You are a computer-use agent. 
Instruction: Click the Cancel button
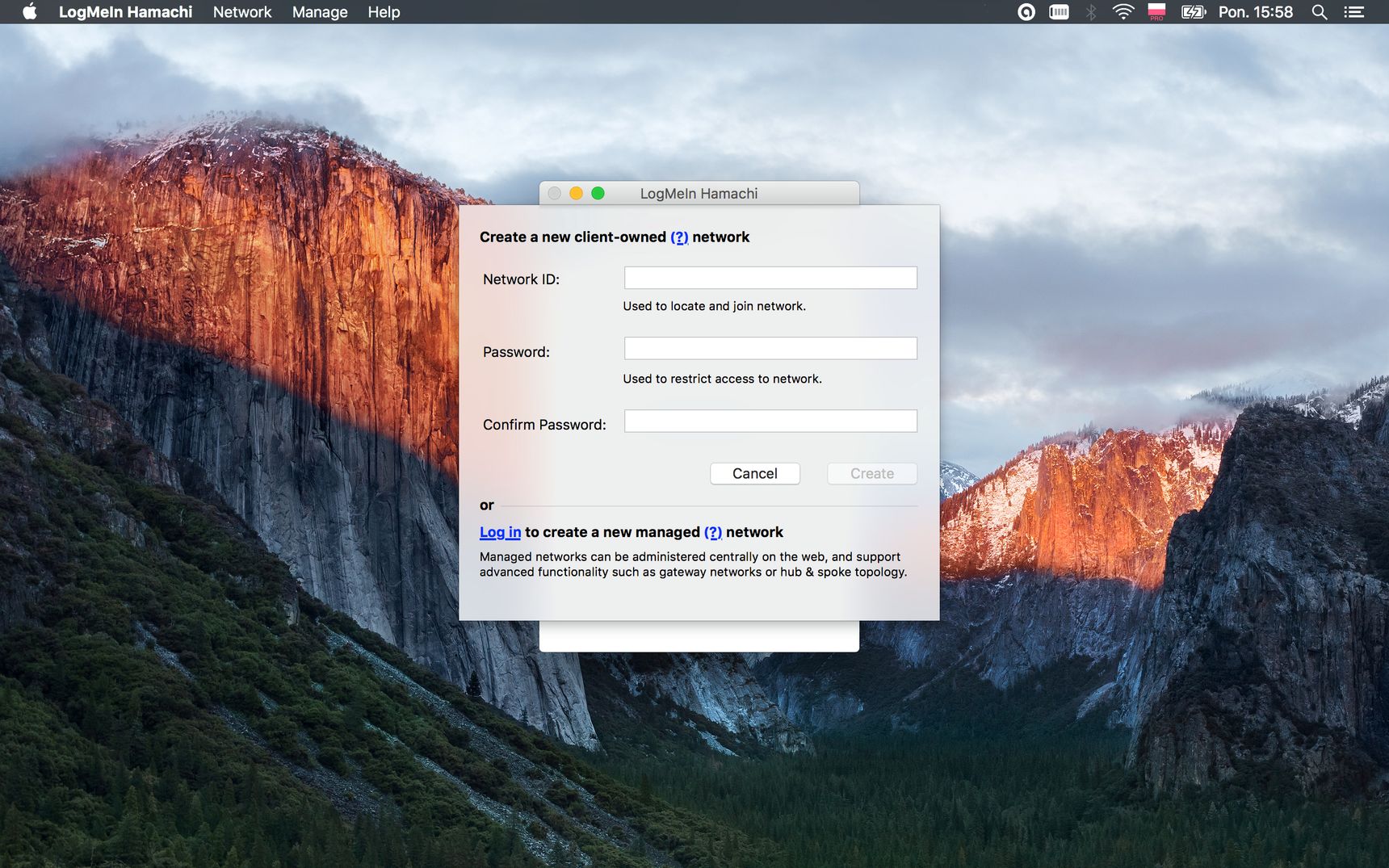[755, 474]
